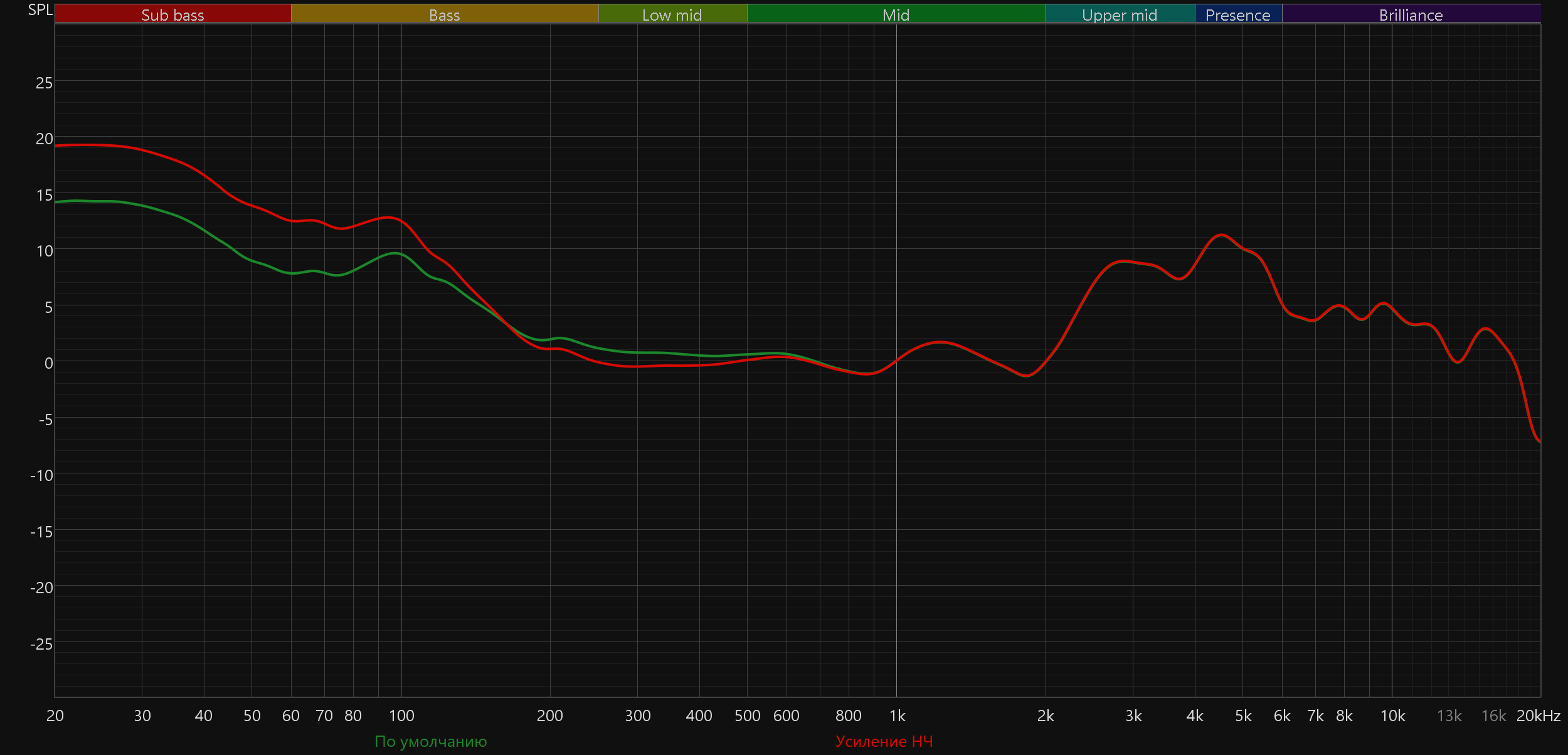The width and height of the screenshot is (1568, 755).
Task: Click the Upper mid band header
Action: click(1120, 14)
